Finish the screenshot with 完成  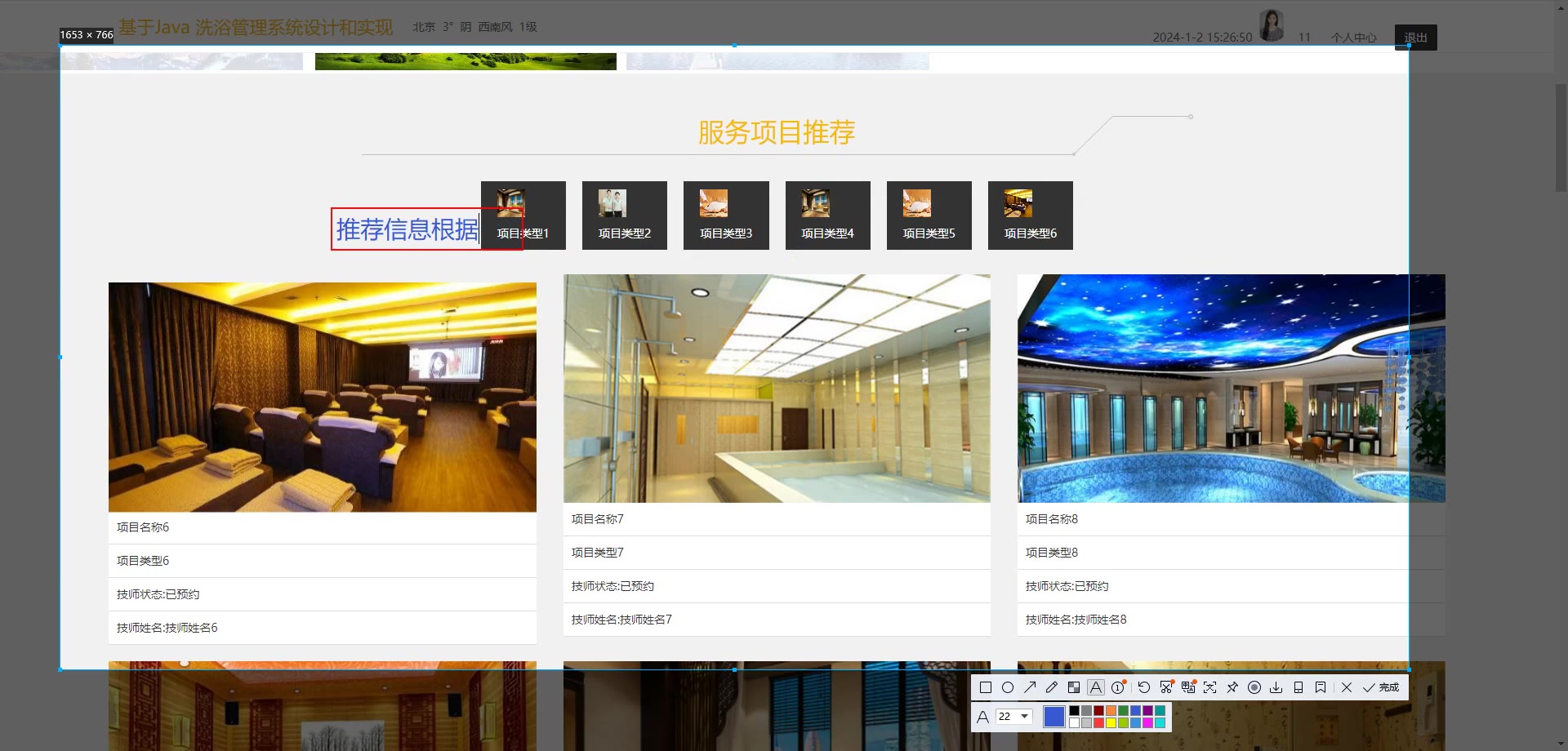pos(1381,687)
